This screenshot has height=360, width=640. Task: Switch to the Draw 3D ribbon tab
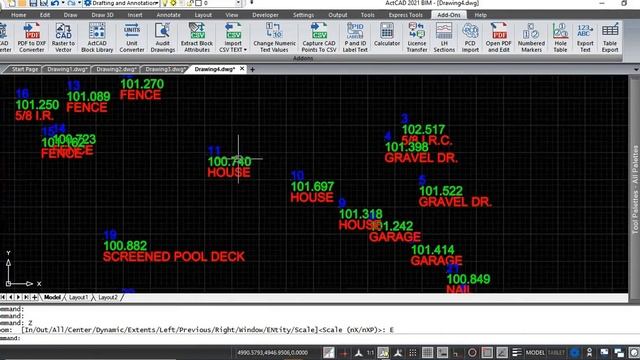[x=102, y=15]
